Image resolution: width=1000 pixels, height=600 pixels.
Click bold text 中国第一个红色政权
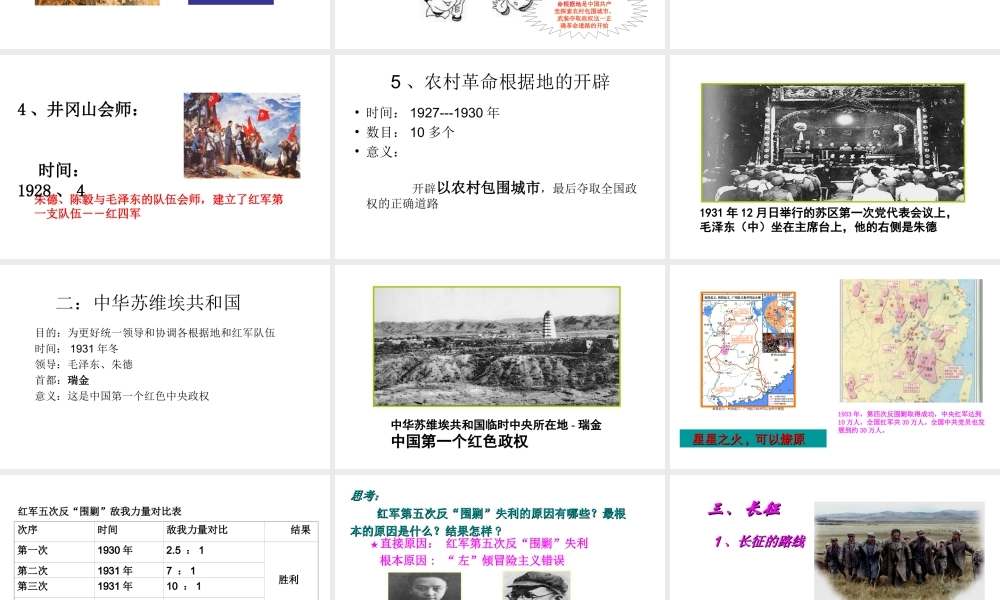point(459,441)
